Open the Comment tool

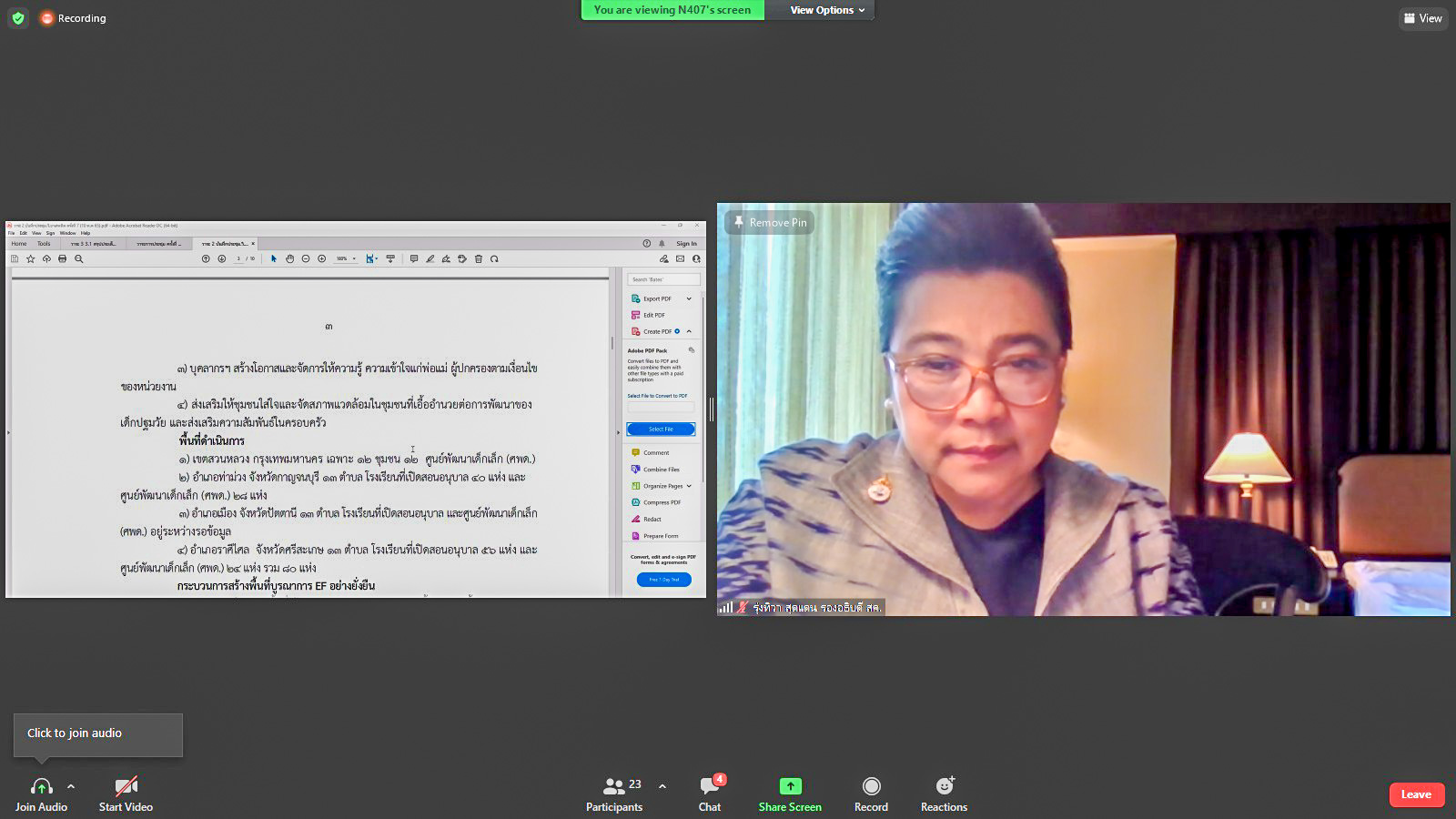point(650,452)
